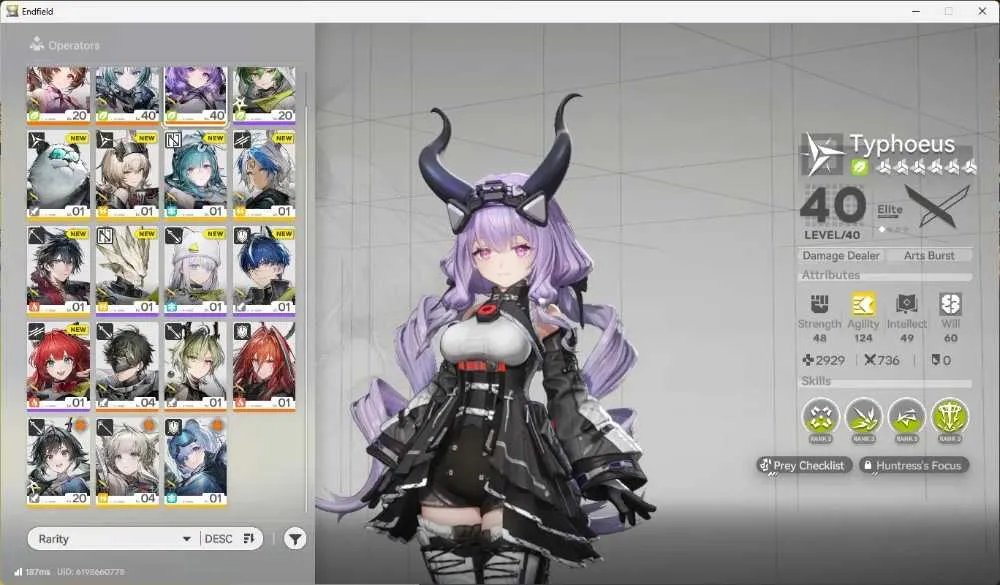Select the masked dark-haired operator at level 04
This screenshot has width=1000, height=585.
pos(127,366)
